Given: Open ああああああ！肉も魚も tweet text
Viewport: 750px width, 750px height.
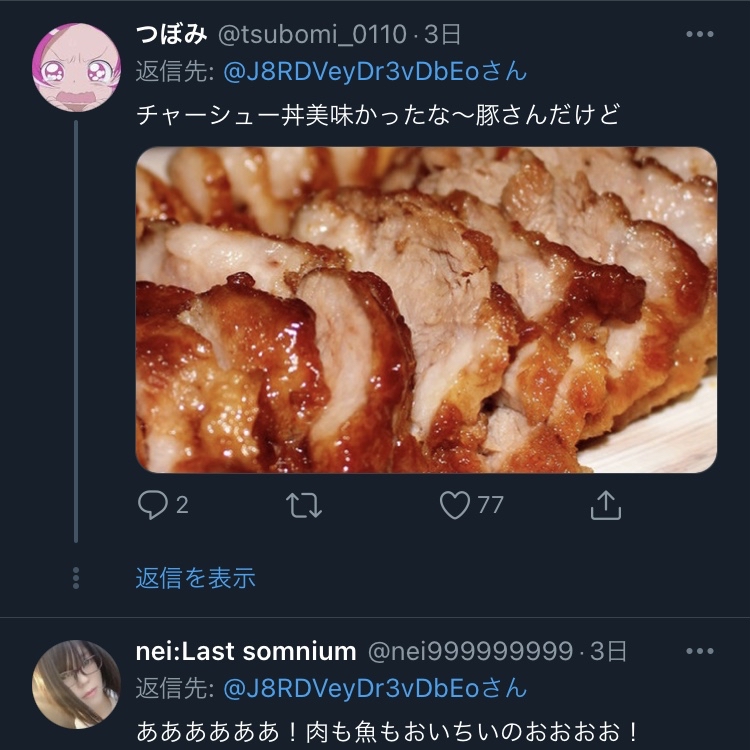Looking at the screenshot, I should (388, 732).
